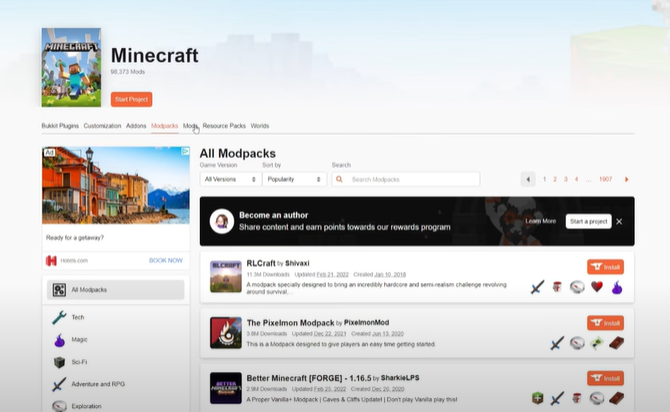Click the author banner avatar
670x412 pixels.
tap(222, 221)
